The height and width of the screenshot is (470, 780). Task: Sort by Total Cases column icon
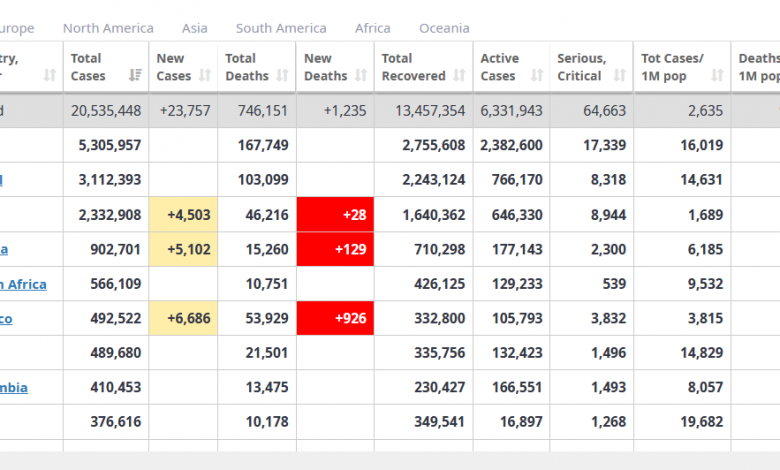(x=135, y=75)
